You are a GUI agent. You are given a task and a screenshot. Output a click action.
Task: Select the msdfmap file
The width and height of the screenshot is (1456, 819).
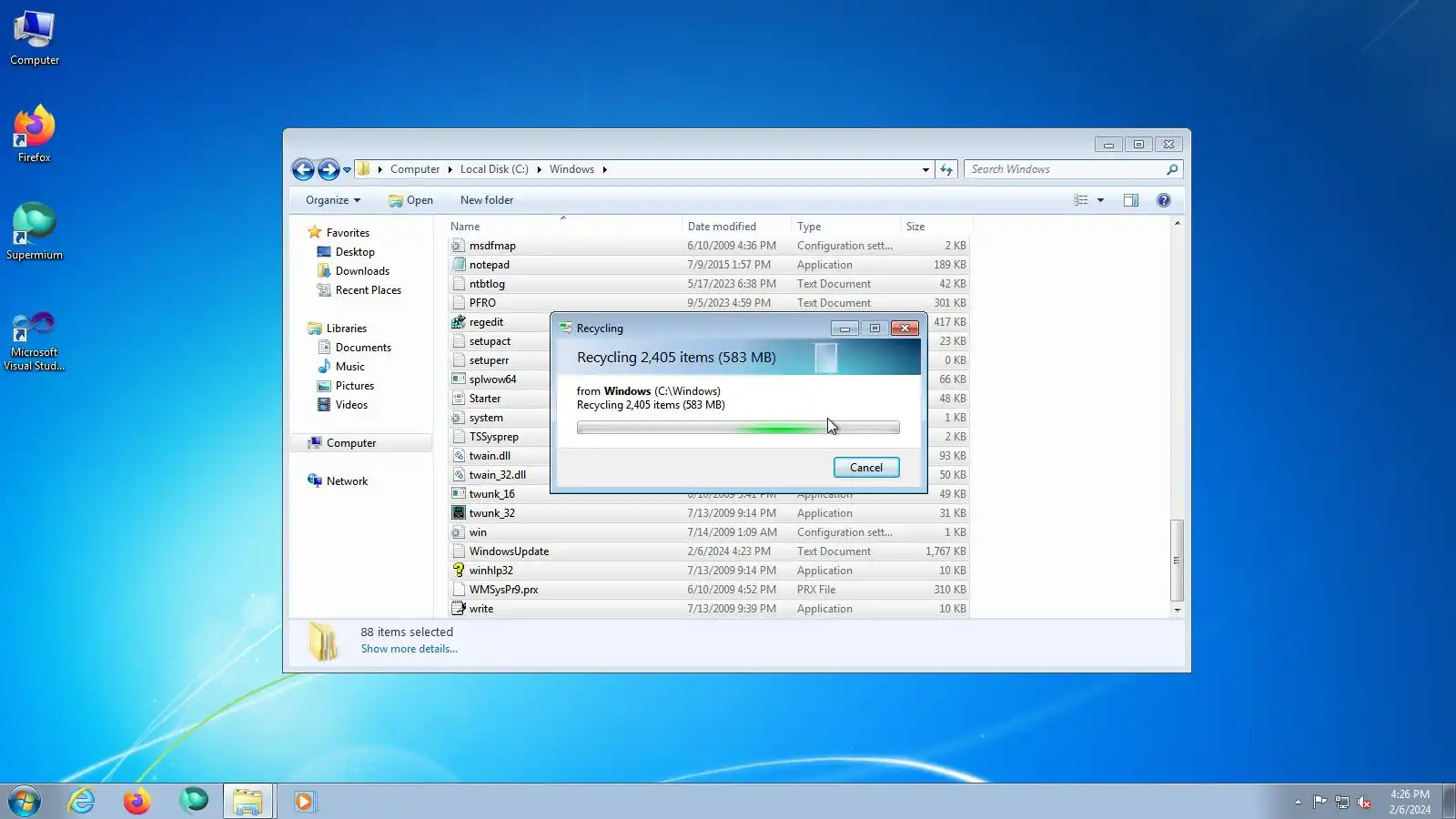709,246
